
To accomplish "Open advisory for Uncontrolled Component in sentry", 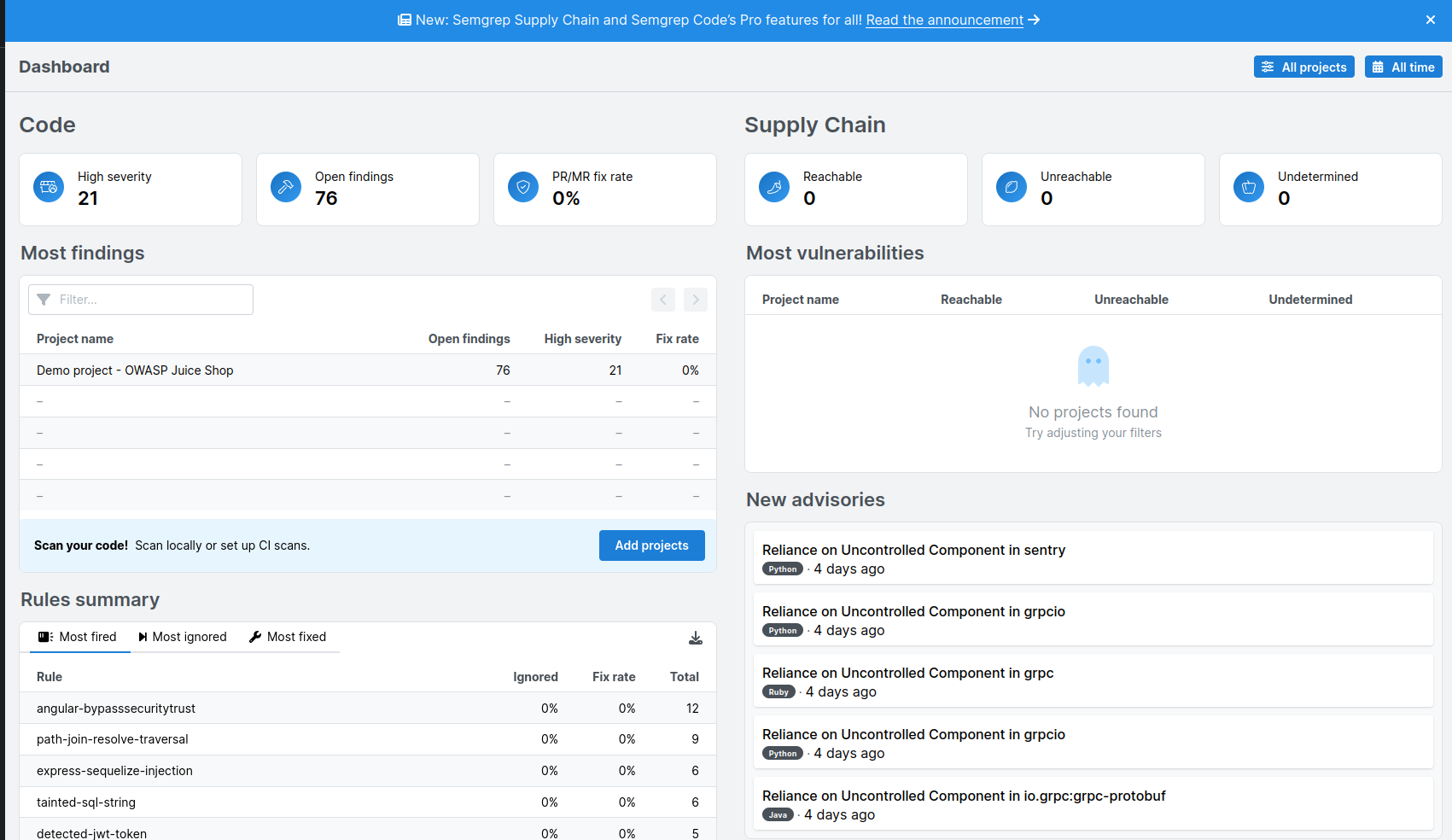I will 1093,558.
